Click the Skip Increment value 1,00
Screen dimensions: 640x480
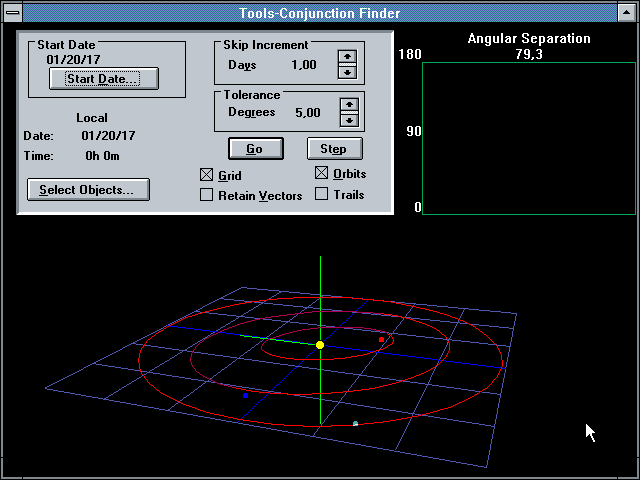click(303, 65)
